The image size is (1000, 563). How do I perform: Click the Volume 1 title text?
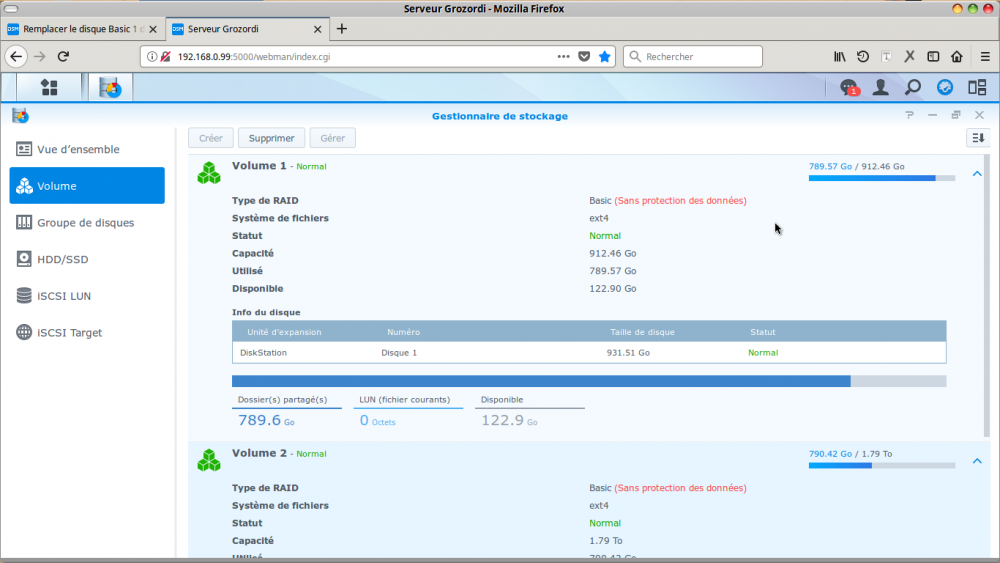pyautogui.click(x=259, y=166)
